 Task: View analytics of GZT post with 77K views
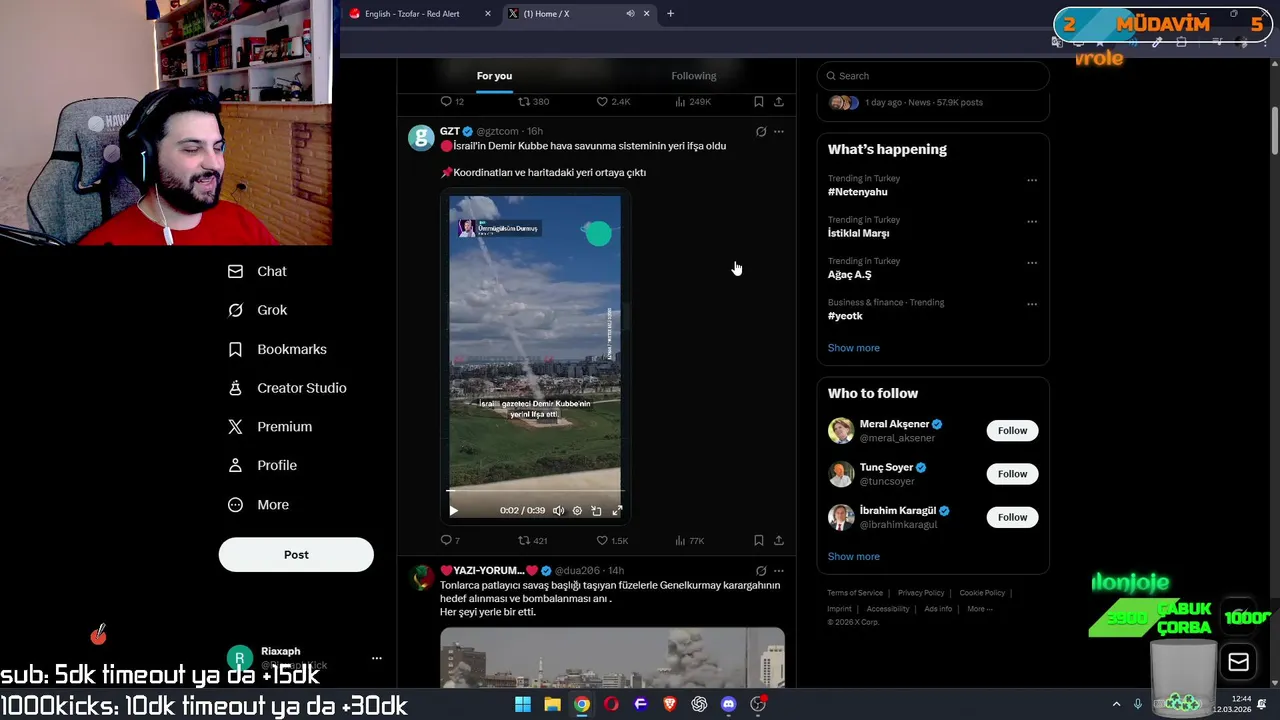[689, 540]
